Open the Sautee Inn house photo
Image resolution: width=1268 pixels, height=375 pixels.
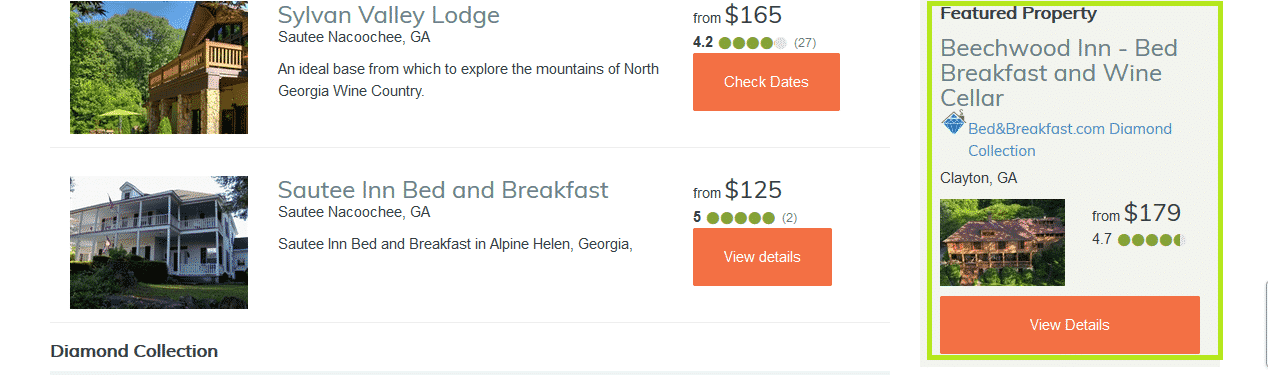[x=159, y=243]
